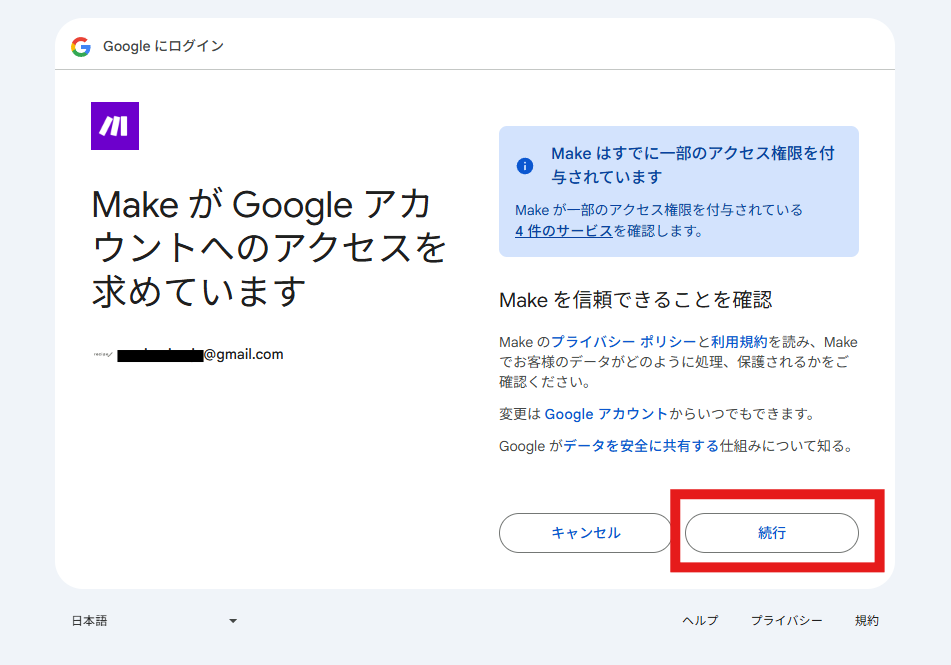Click the Make を信頼できることを確認 heading
Image resolution: width=951 pixels, height=665 pixels.
635,300
